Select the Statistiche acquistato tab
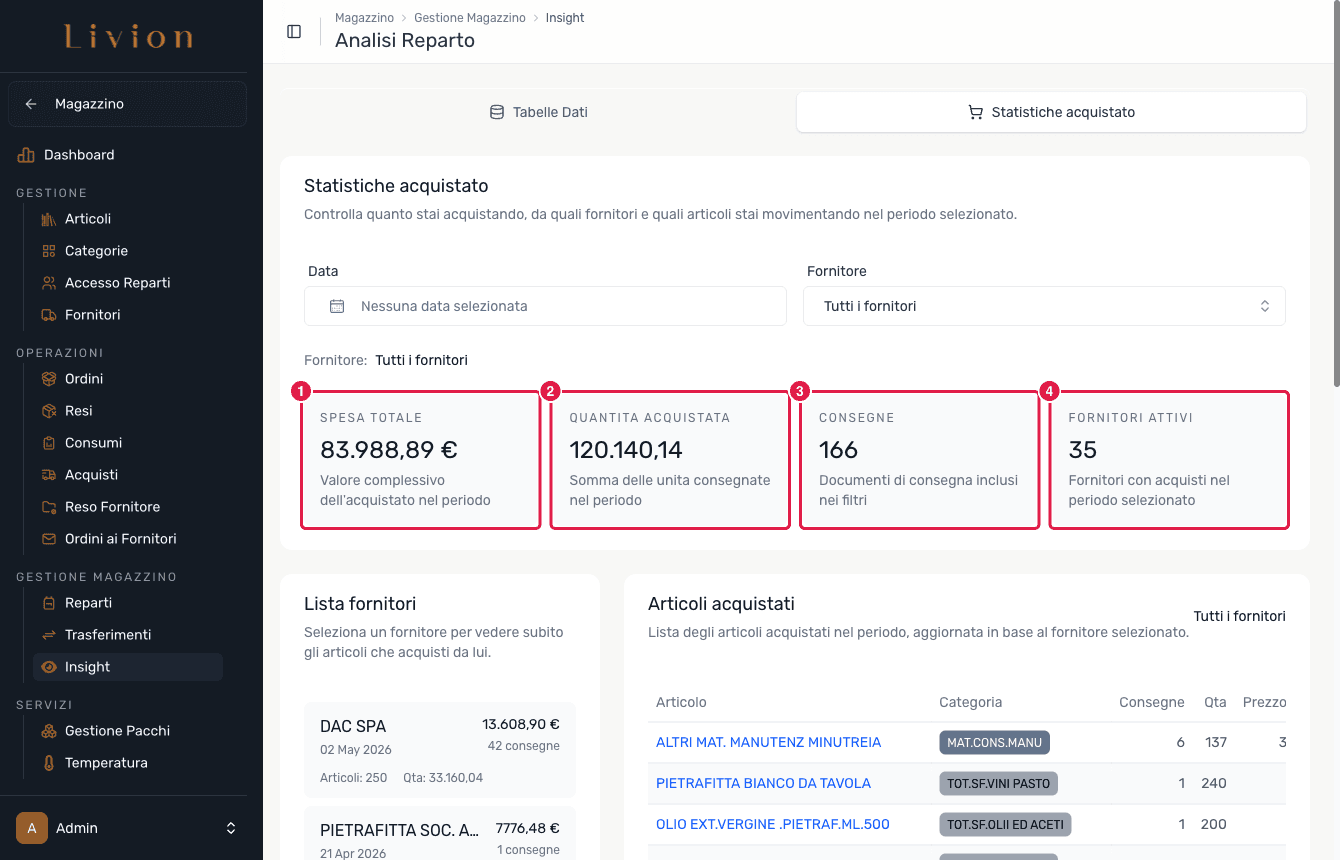The image size is (1340, 860). coord(1051,112)
